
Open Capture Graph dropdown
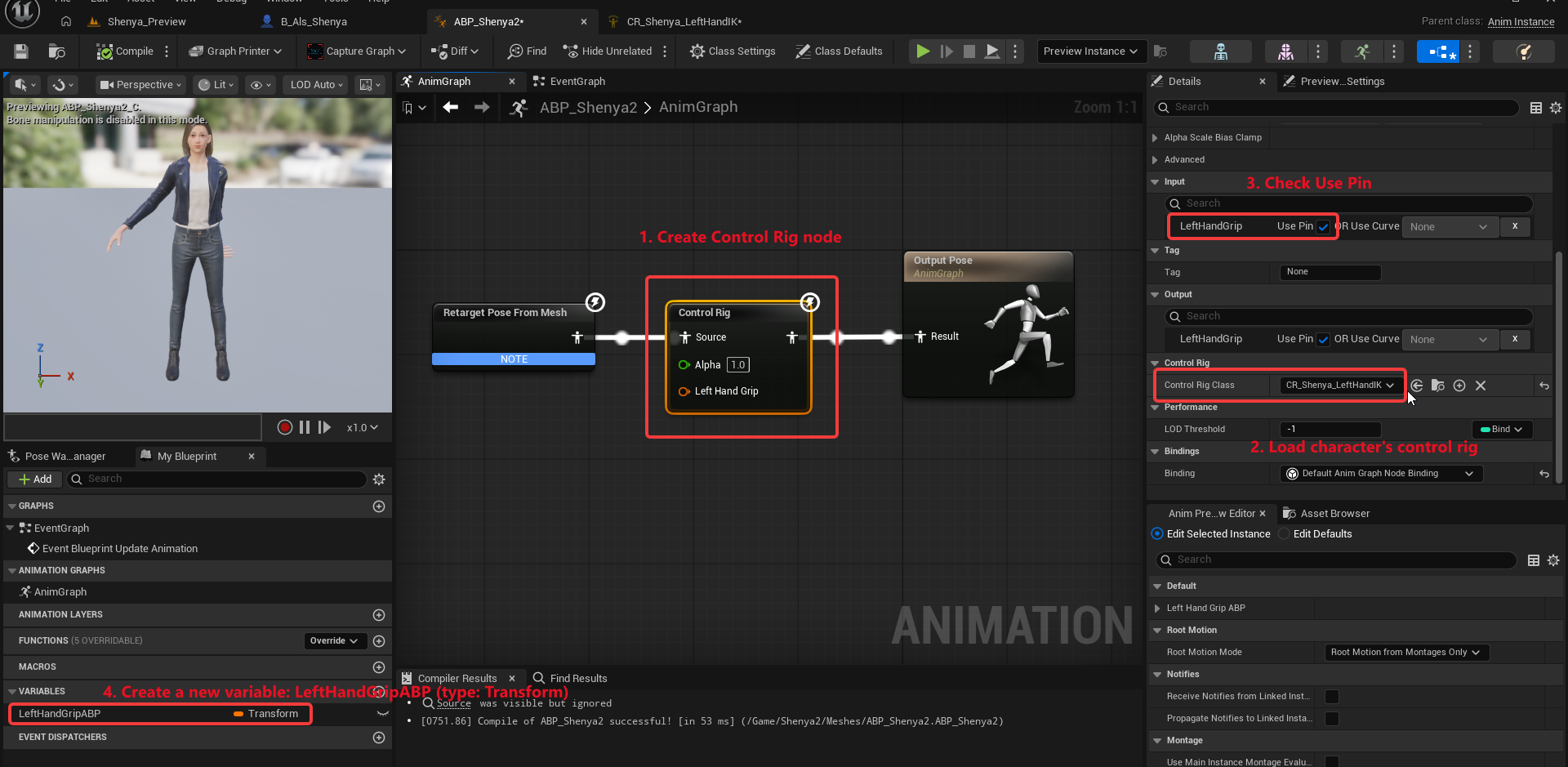356,51
